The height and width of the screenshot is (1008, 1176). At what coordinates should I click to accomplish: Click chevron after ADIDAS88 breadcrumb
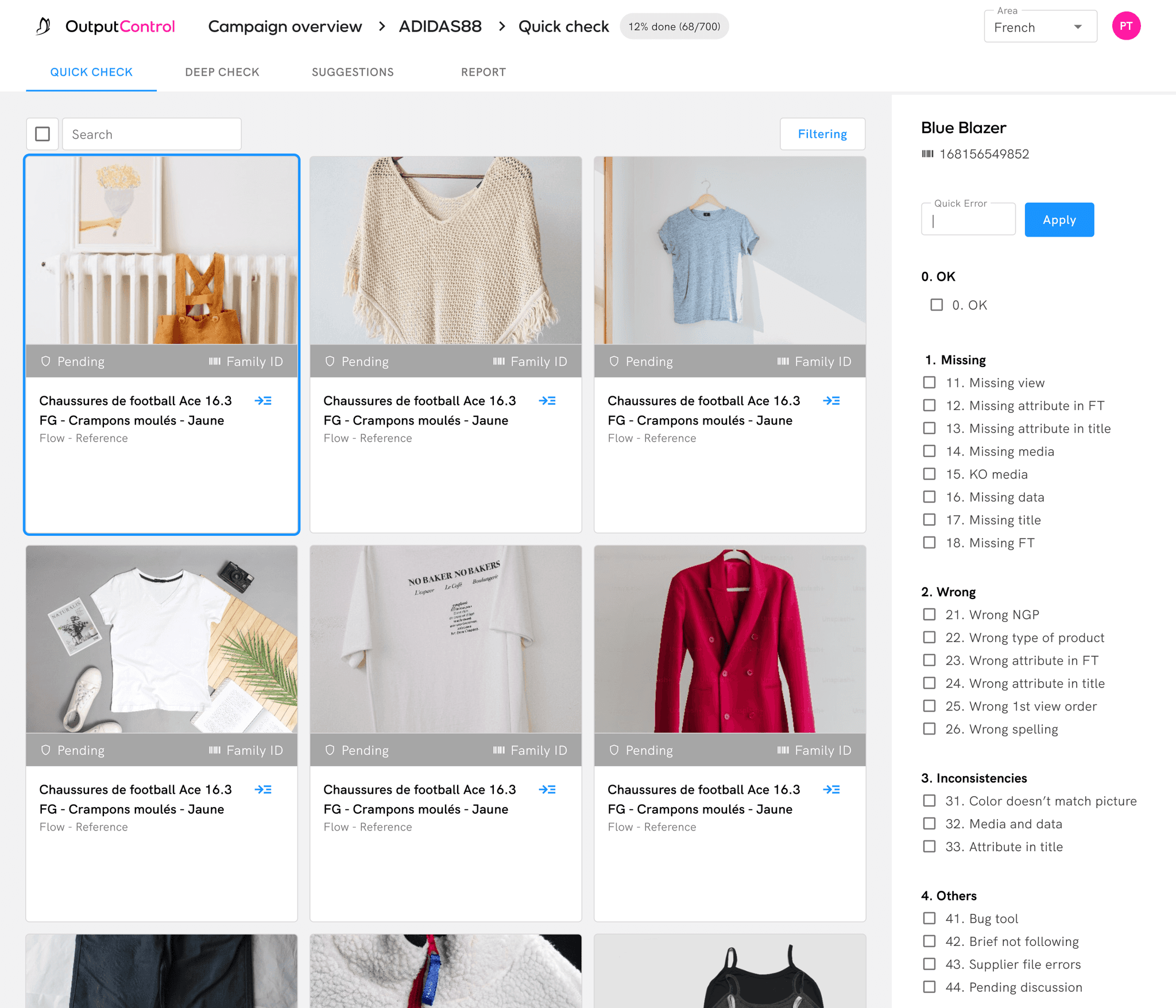[x=502, y=26]
